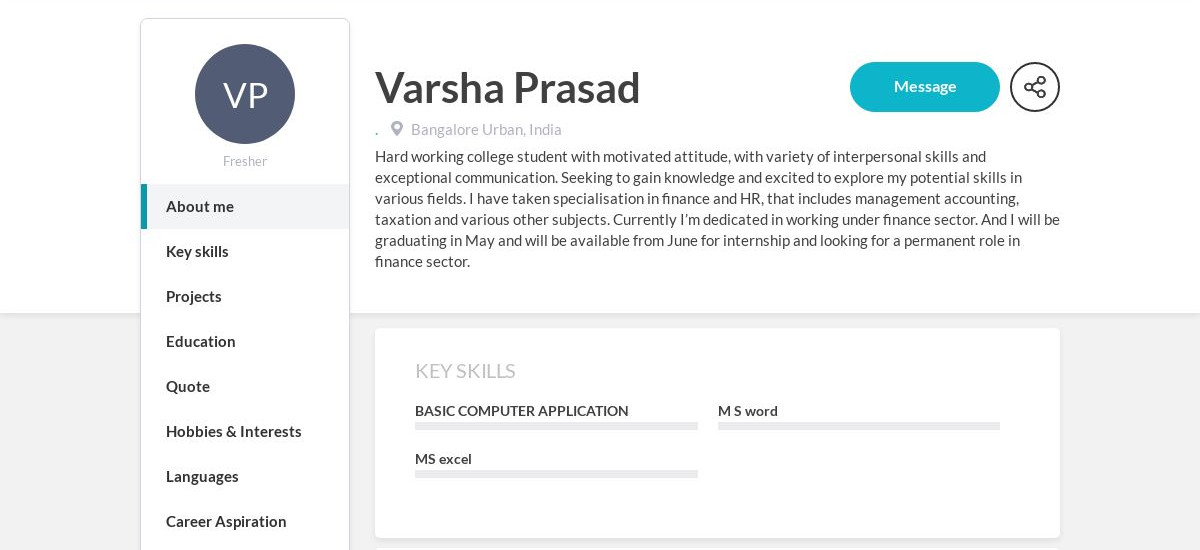
Task: Jump to the Education section
Action: tap(245, 341)
